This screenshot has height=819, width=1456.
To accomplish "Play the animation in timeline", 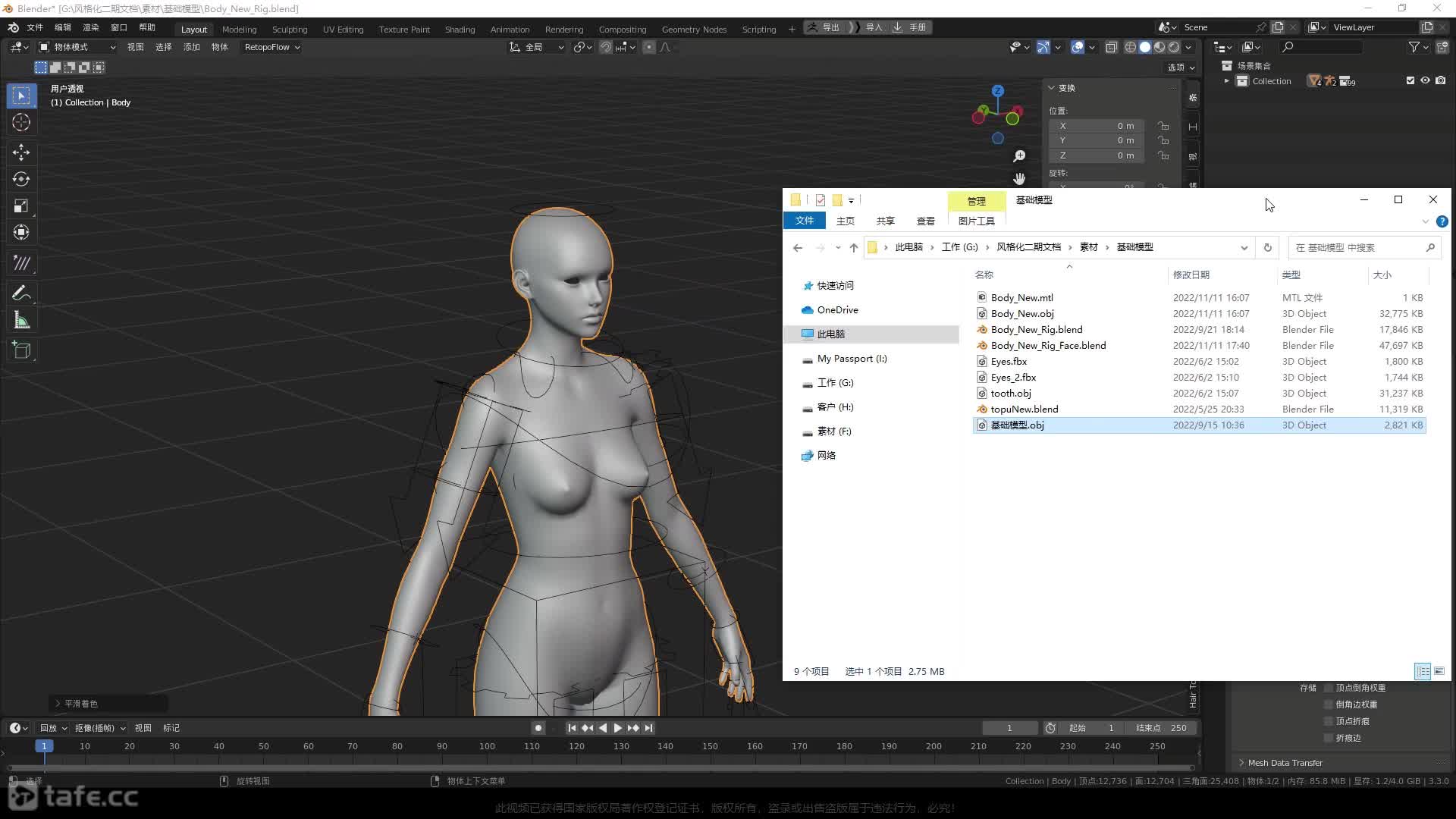I will [x=618, y=728].
